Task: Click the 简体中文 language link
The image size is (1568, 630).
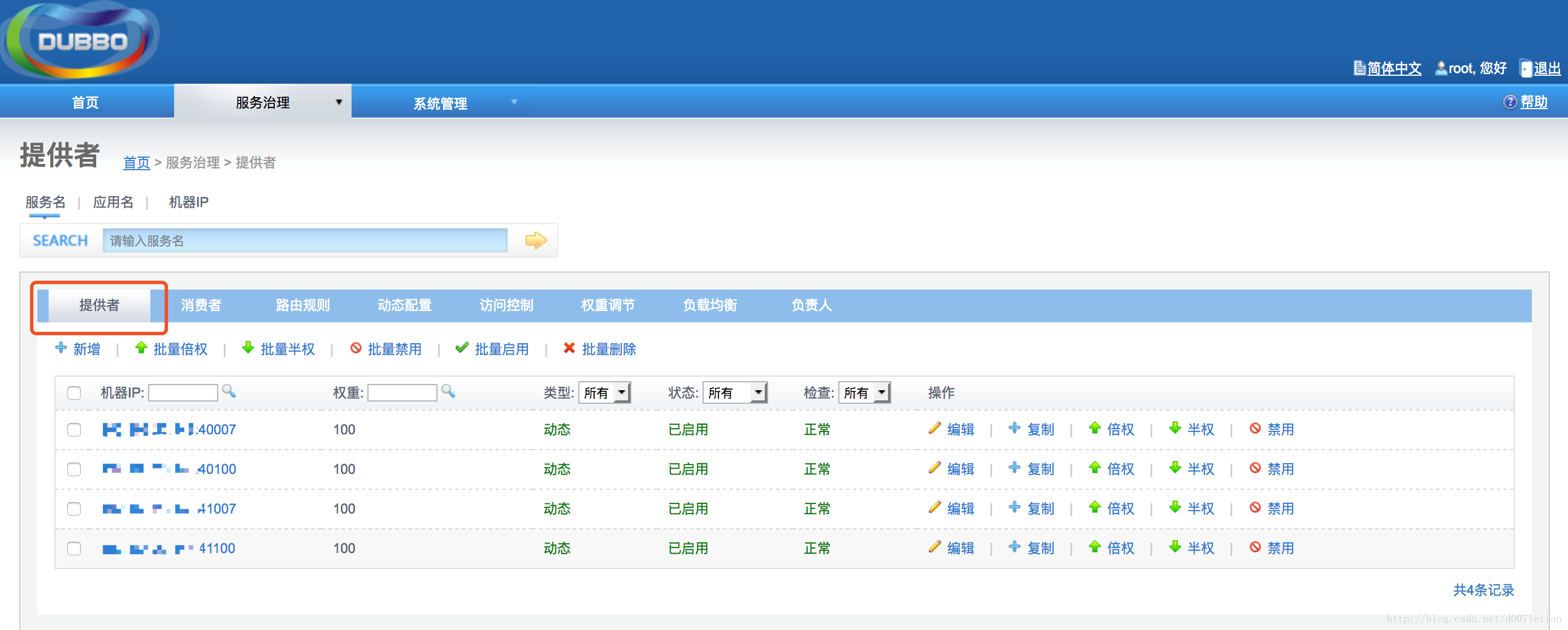Action: point(1394,68)
